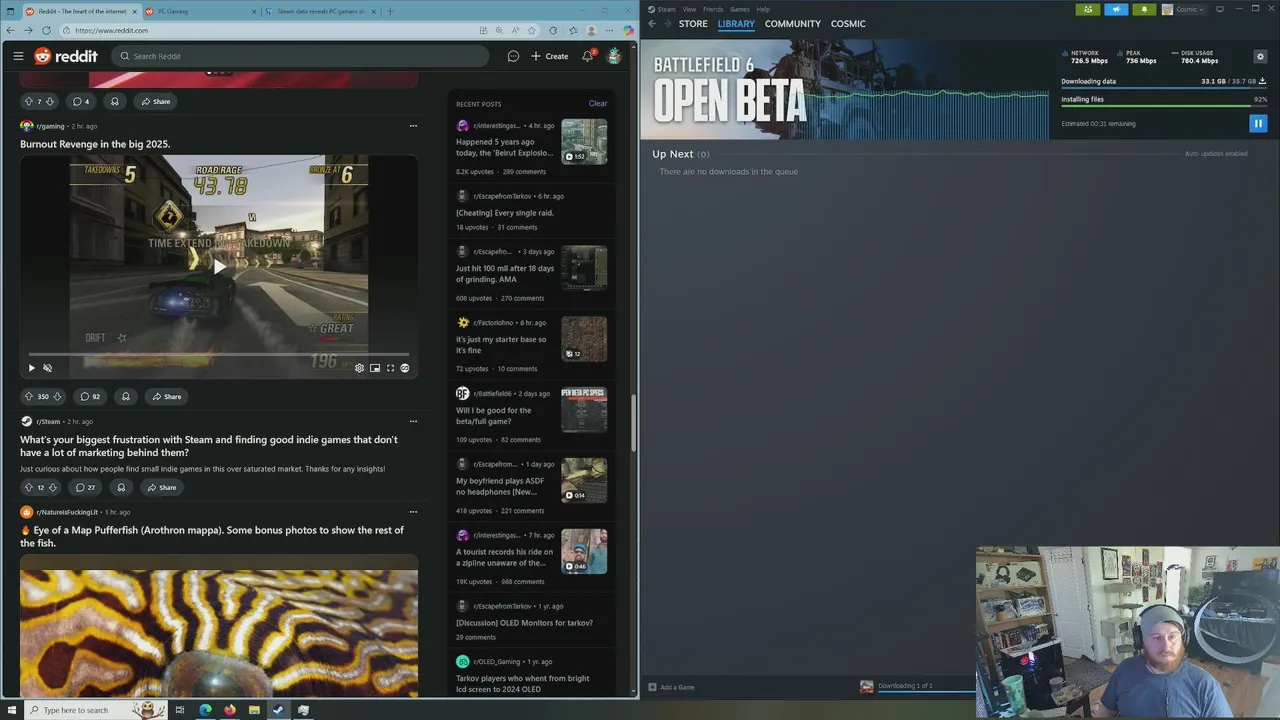Switch to Steam STORE tab

coord(693,23)
